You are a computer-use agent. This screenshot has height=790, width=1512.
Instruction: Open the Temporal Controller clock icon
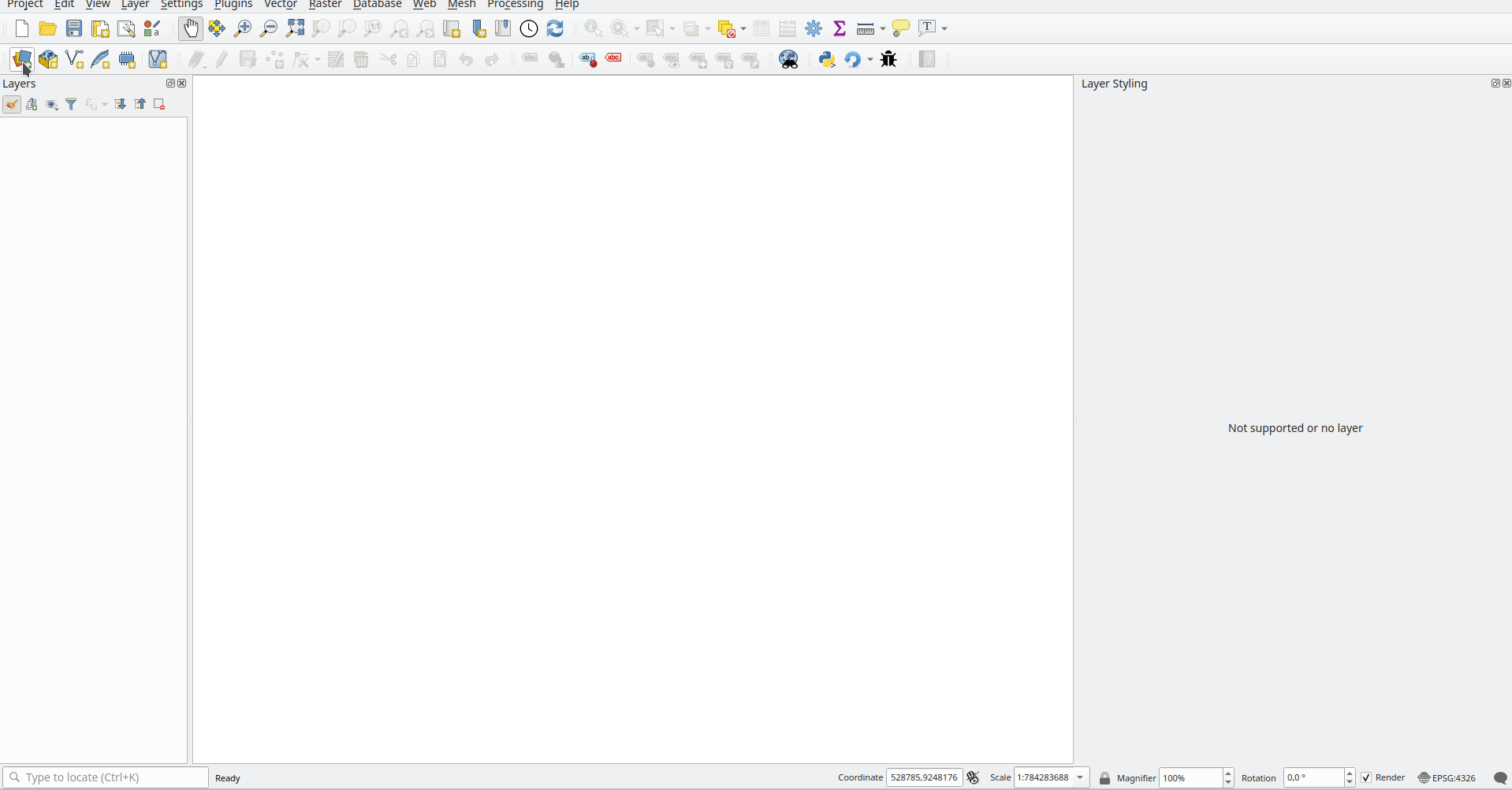coord(529,28)
